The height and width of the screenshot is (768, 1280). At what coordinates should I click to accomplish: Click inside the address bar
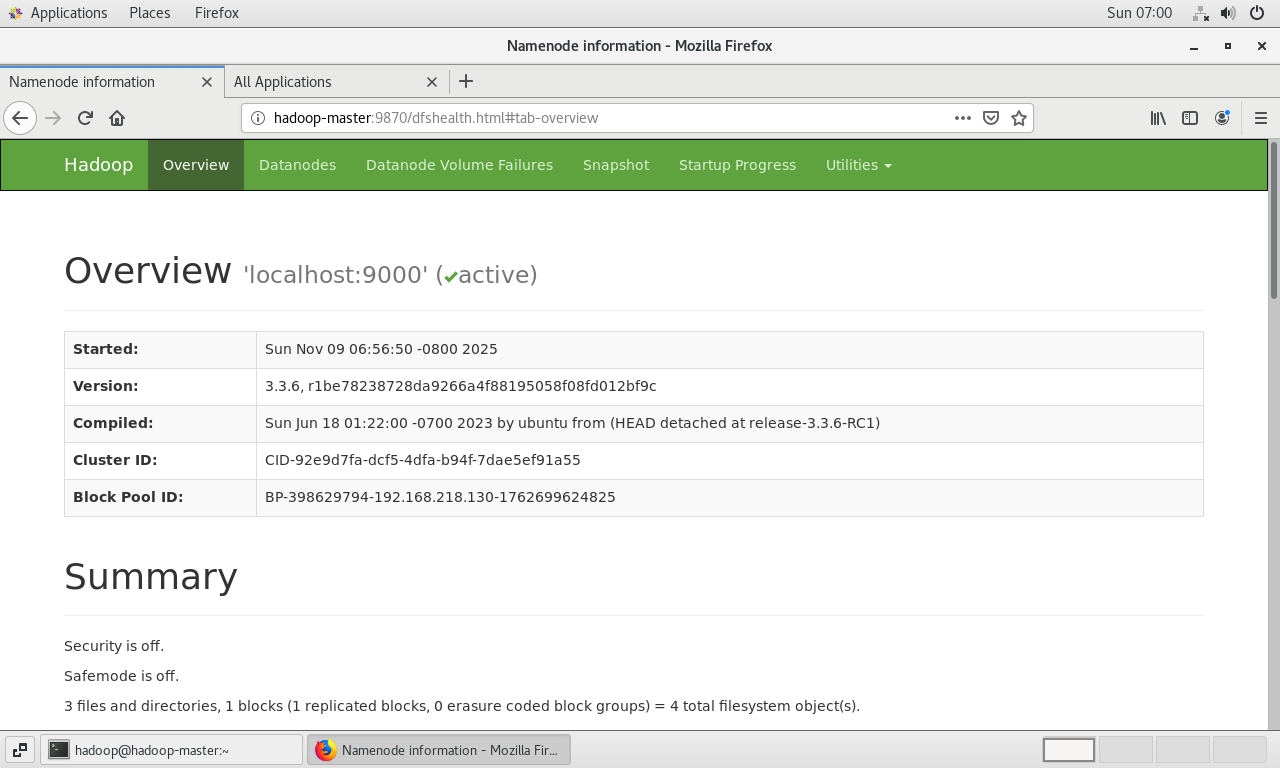click(600, 117)
